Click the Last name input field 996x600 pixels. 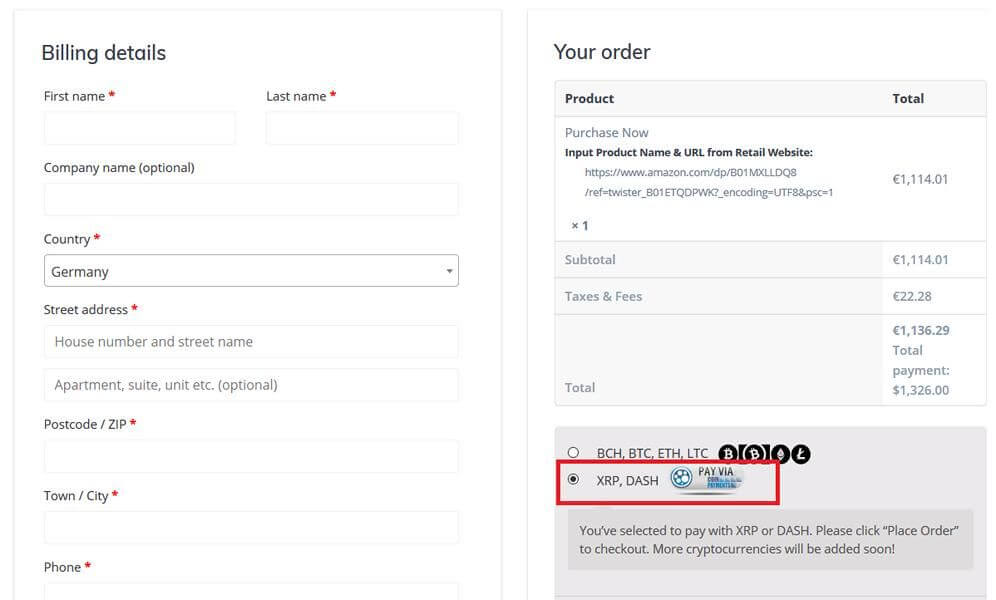point(362,128)
